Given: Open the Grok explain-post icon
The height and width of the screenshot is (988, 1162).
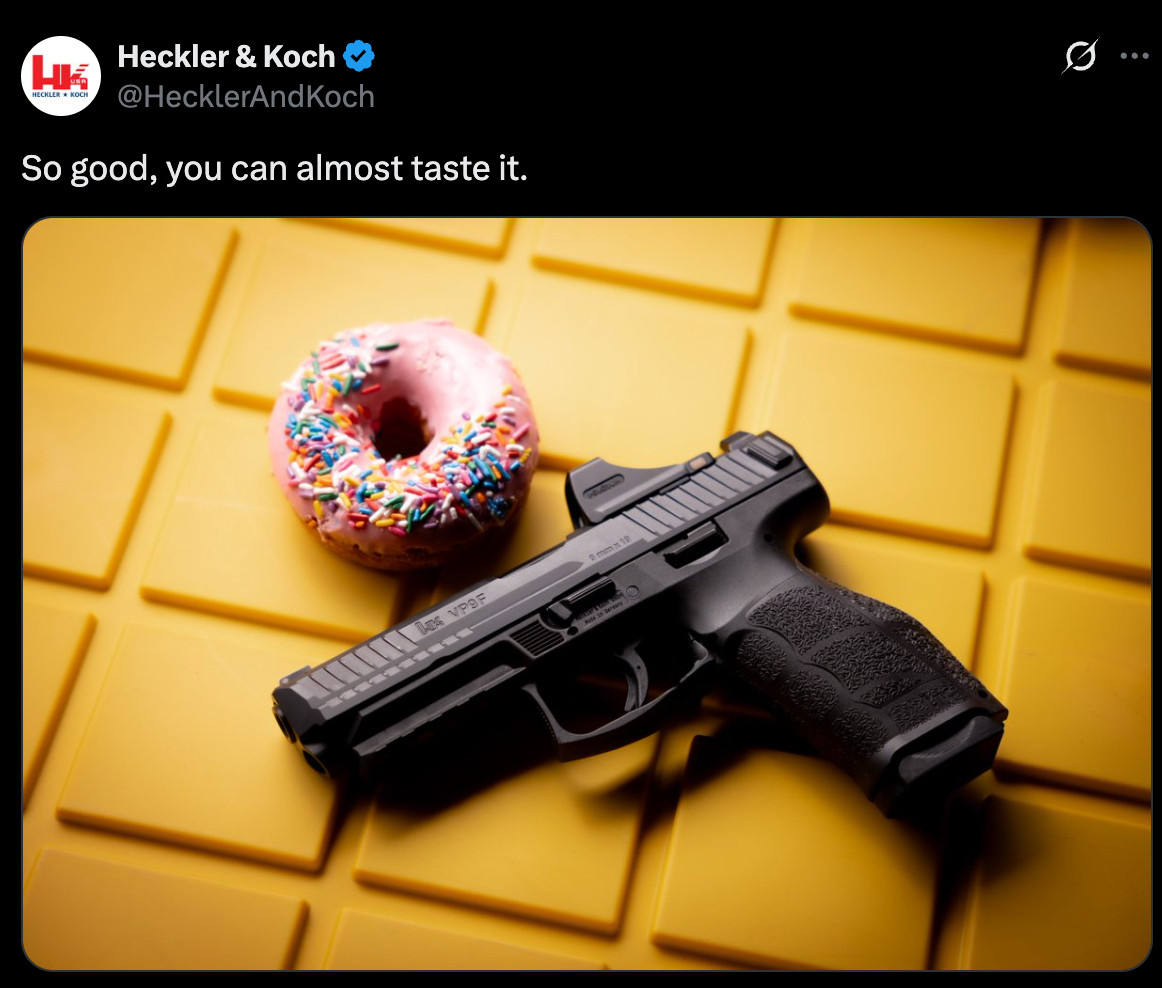Looking at the screenshot, I should pos(1079,56).
